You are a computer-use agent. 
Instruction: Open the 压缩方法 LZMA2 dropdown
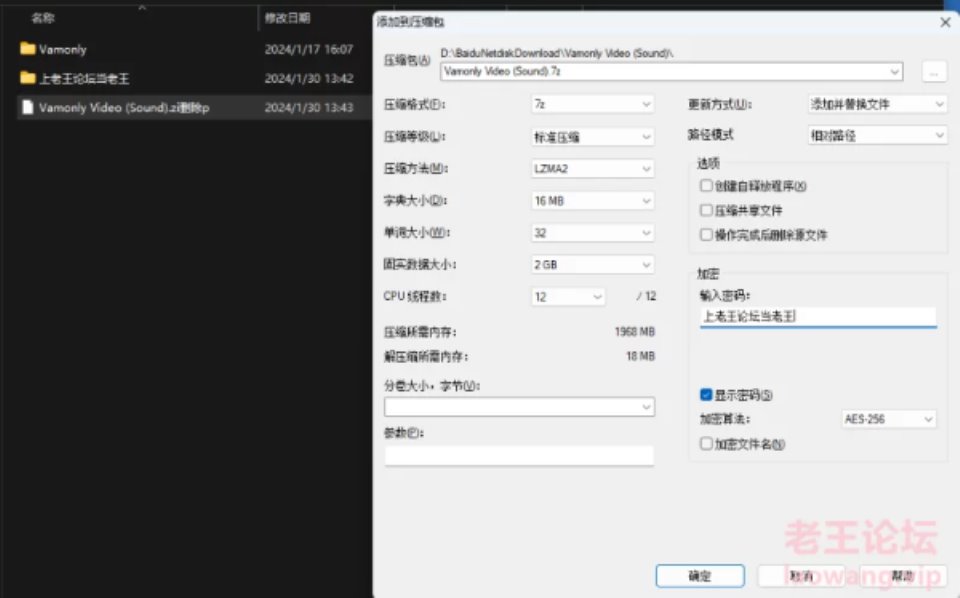pyautogui.click(x=592, y=169)
